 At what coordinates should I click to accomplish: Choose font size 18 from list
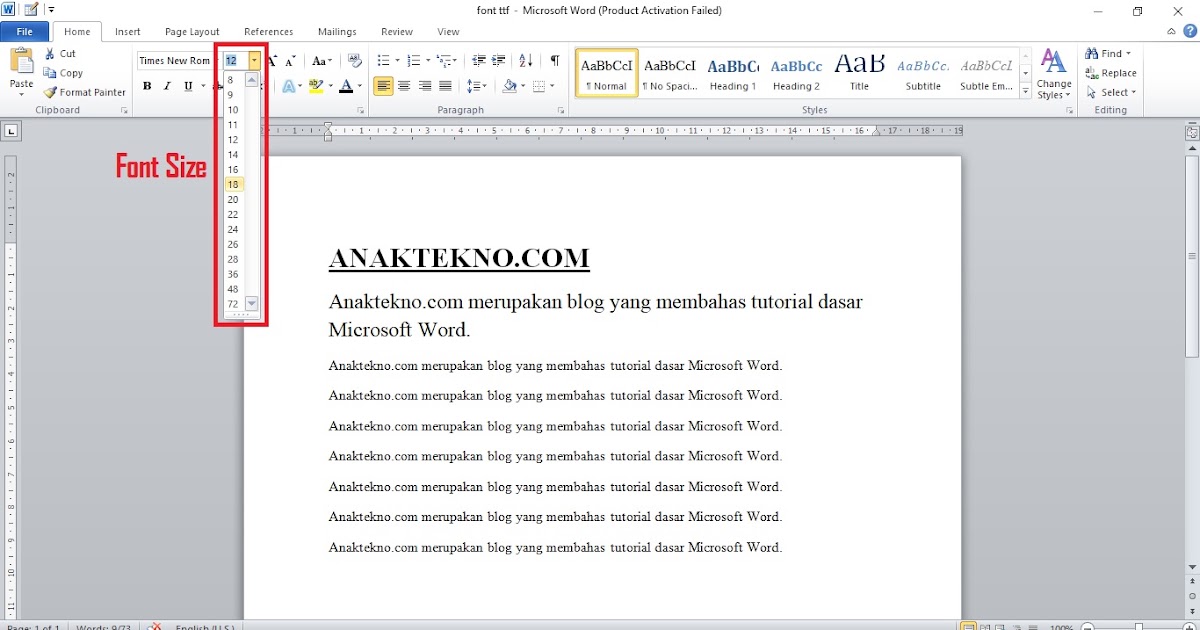coord(234,185)
